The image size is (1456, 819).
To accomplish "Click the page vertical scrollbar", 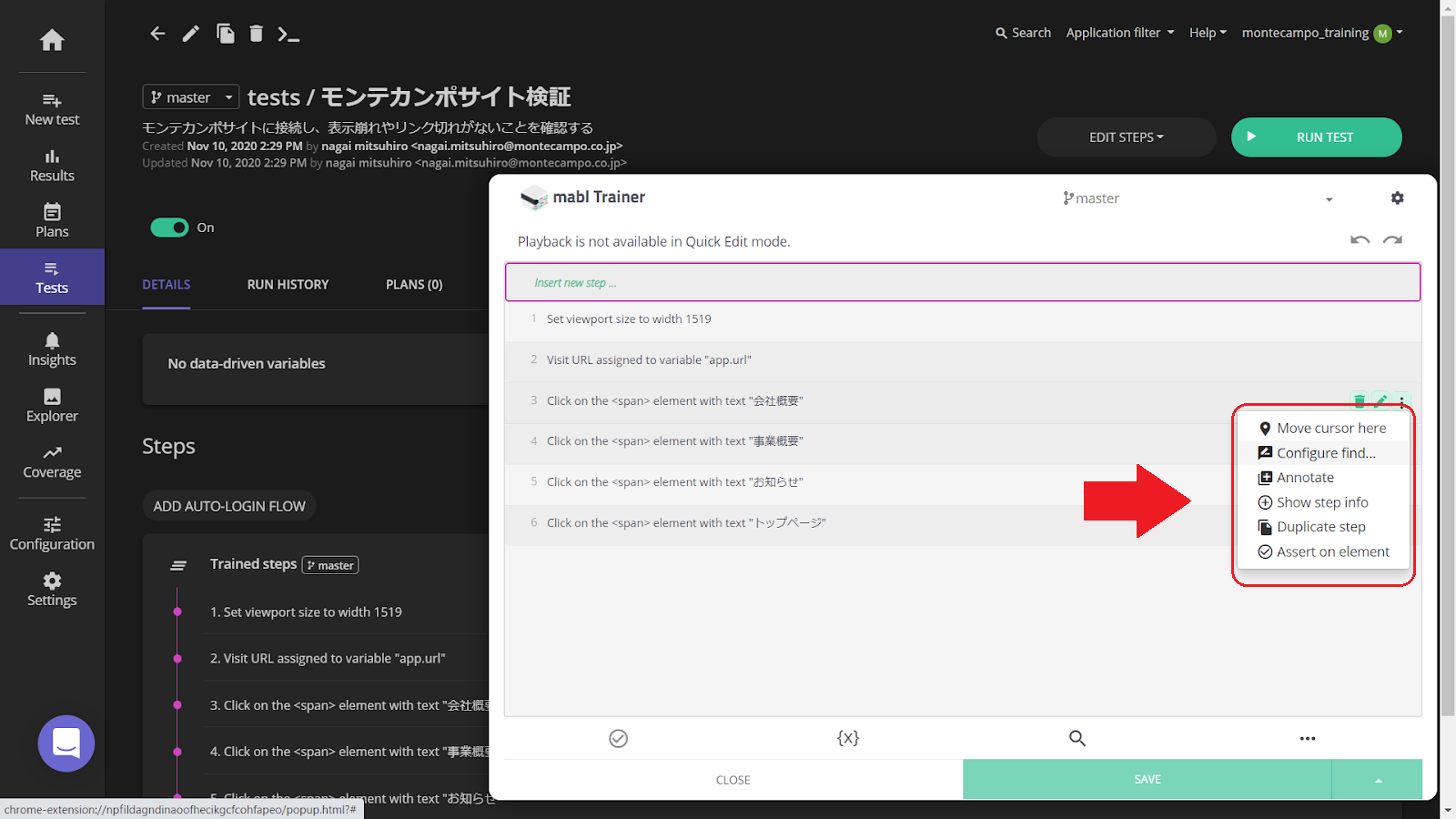I will click(1448, 364).
